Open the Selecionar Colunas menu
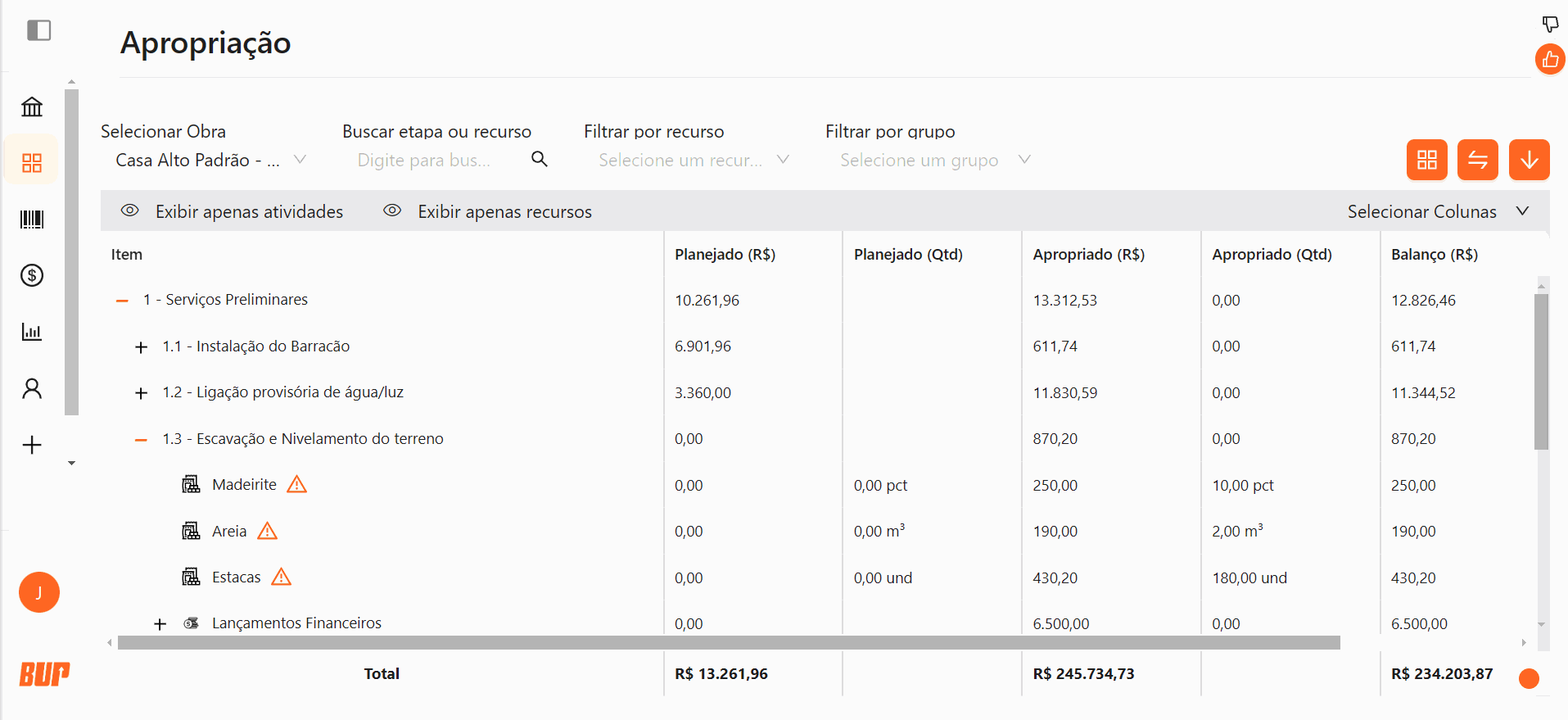 (x=1437, y=211)
